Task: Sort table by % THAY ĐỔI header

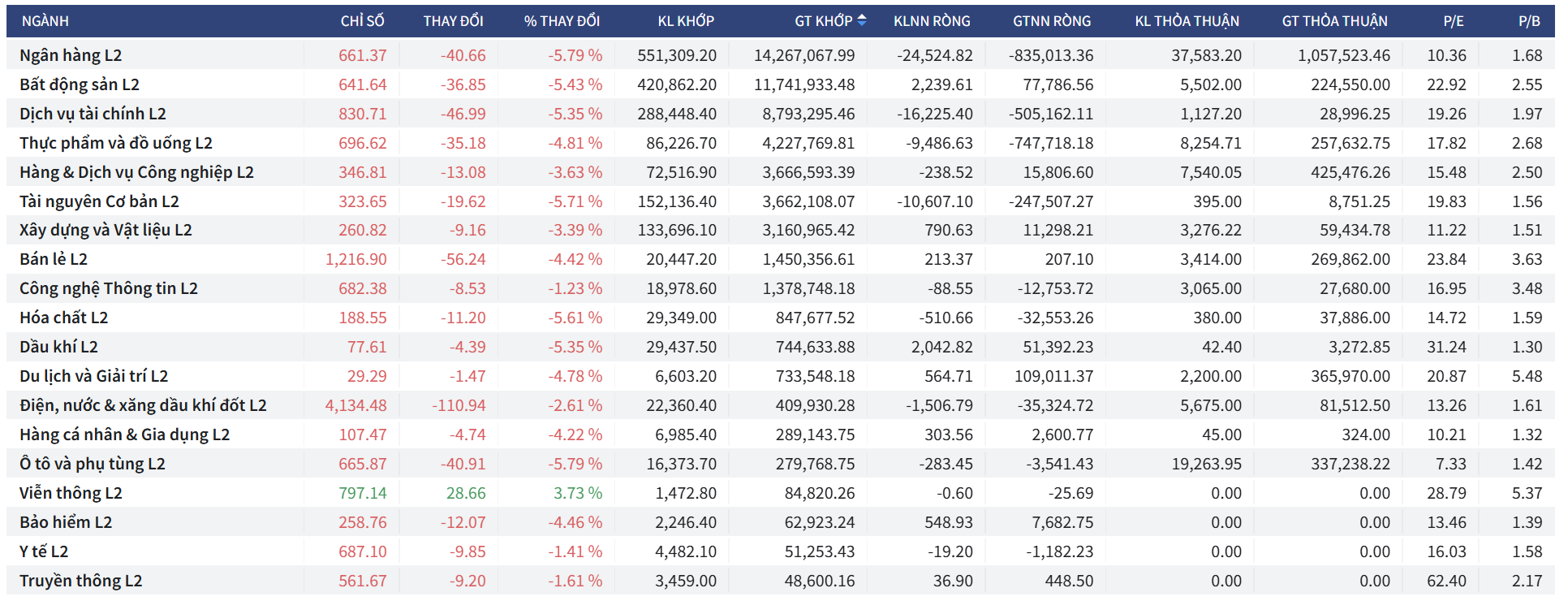Action: pos(562,21)
